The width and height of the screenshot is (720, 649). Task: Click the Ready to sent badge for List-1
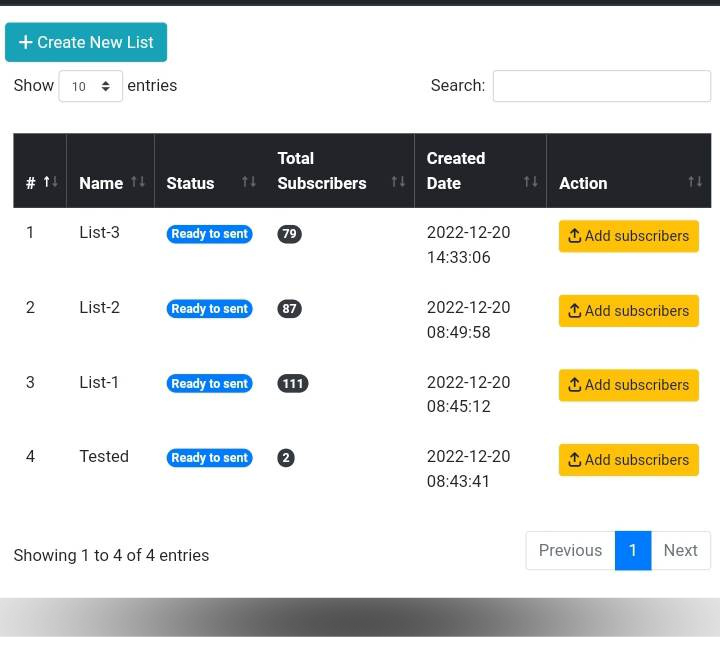[209, 384]
